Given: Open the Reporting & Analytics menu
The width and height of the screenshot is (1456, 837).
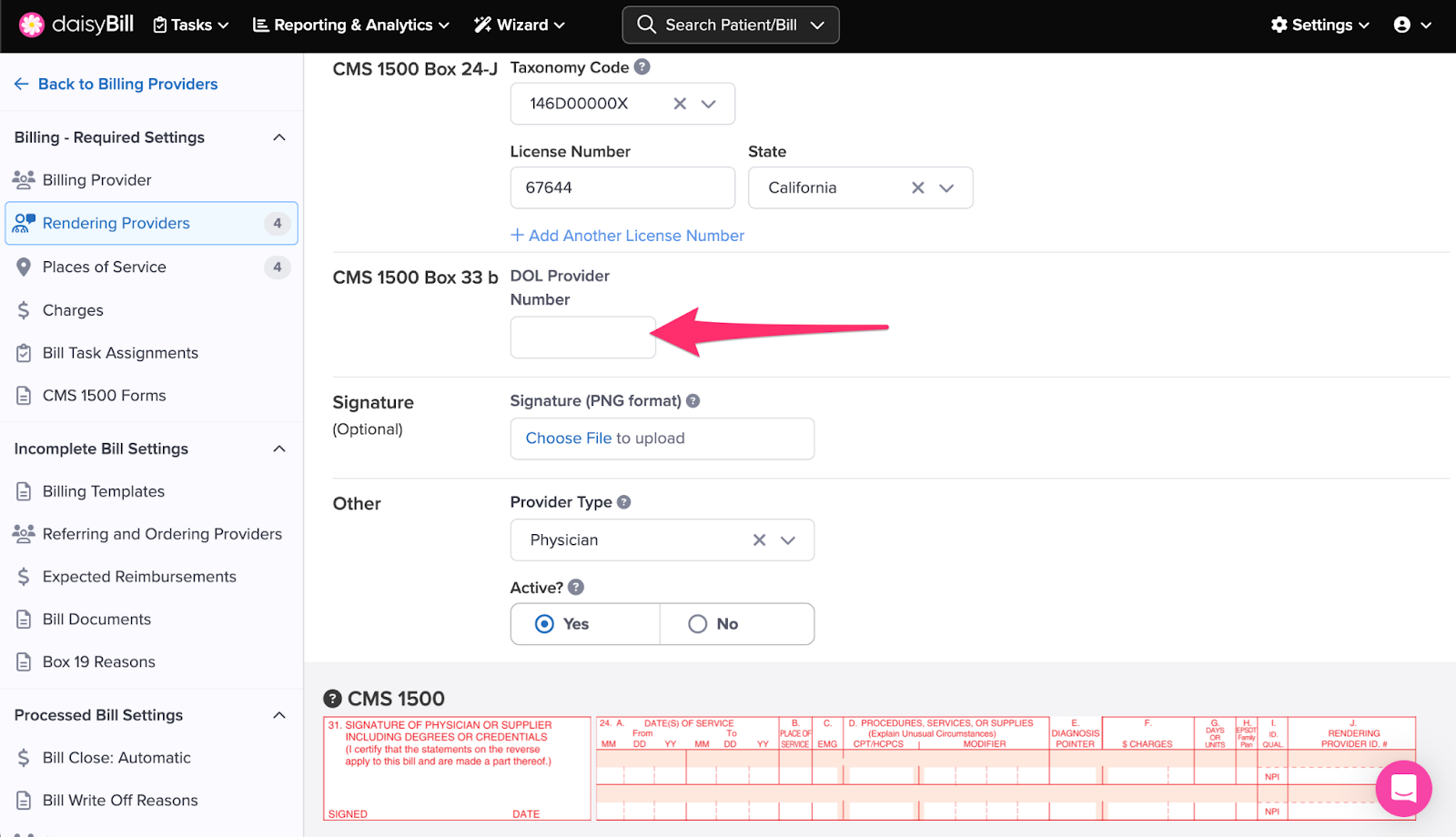Looking at the screenshot, I should (351, 25).
